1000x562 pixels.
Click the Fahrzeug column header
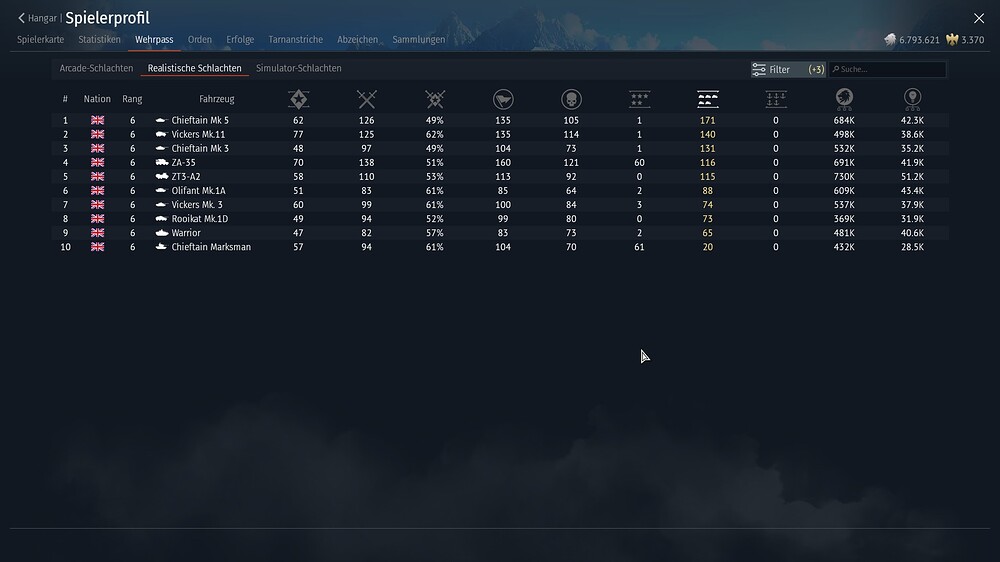(216, 99)
